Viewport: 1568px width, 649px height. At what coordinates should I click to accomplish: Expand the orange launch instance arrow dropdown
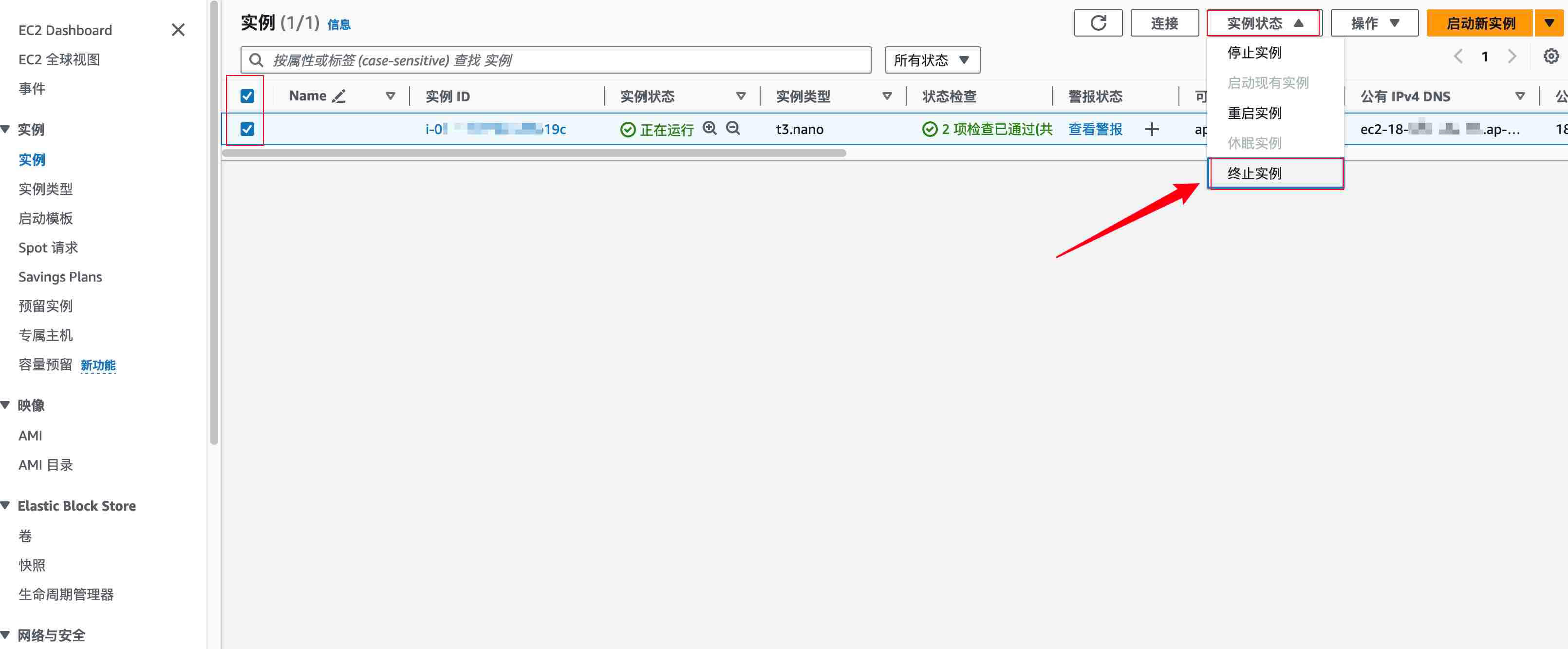tap(1549, 23)
